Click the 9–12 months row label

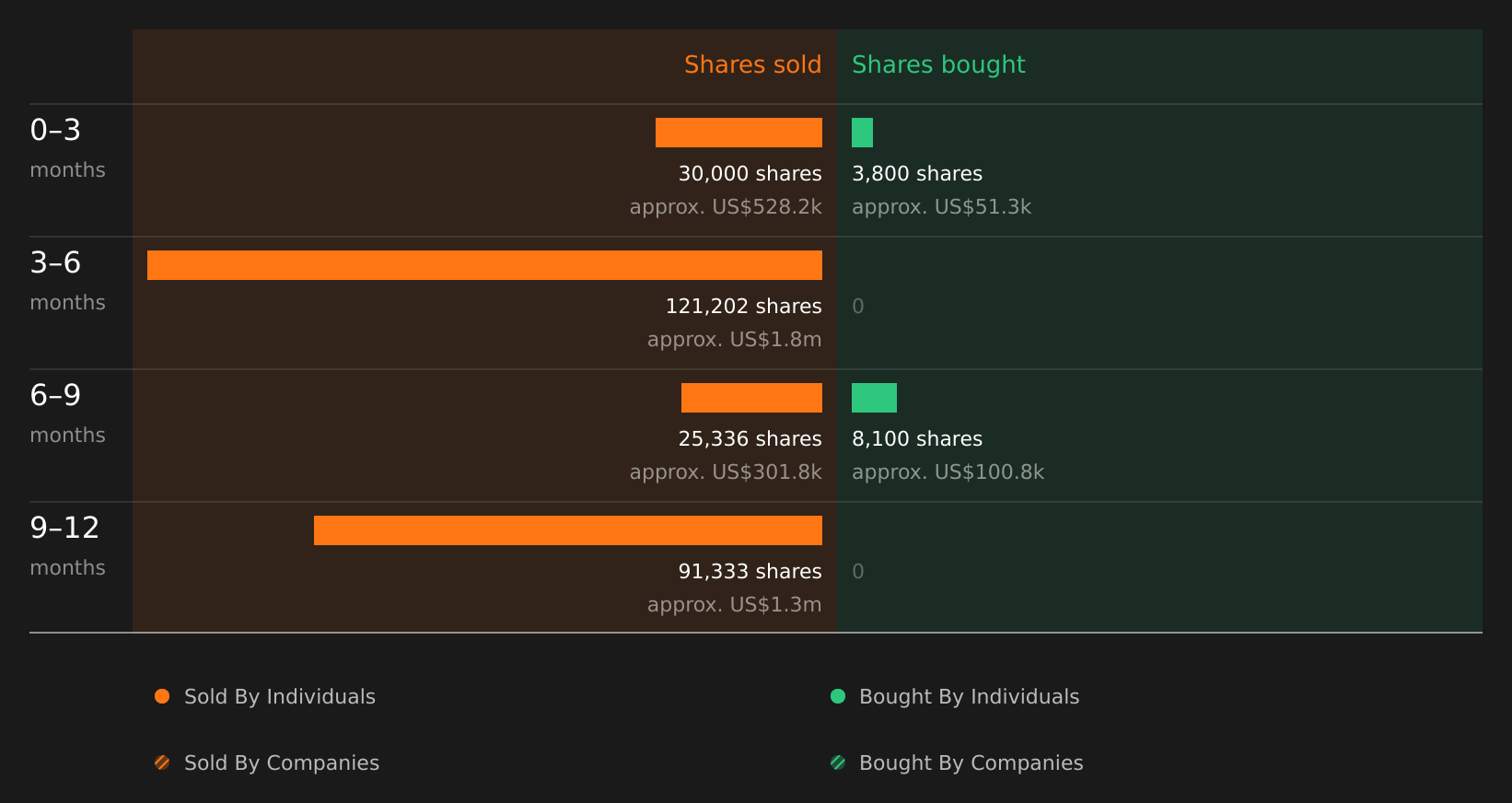(x=67, y=546)
